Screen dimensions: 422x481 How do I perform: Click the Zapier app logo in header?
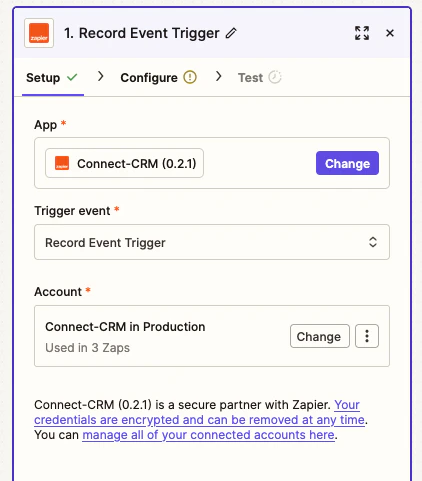[39, 33]
